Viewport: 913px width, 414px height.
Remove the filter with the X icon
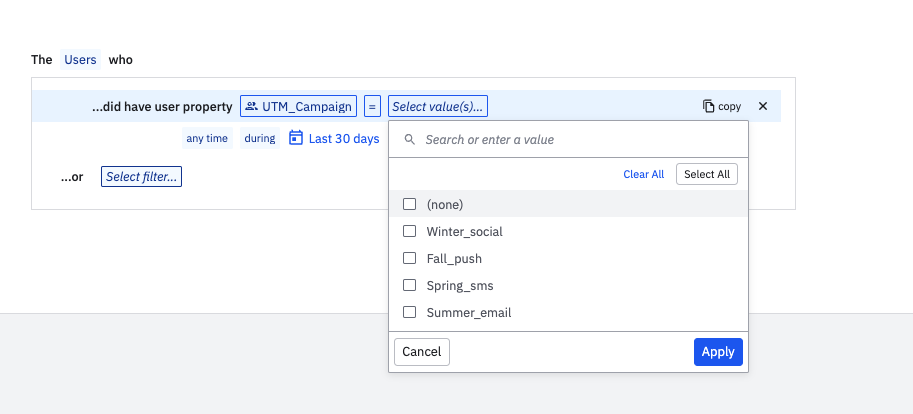click(x=763, y=106)
